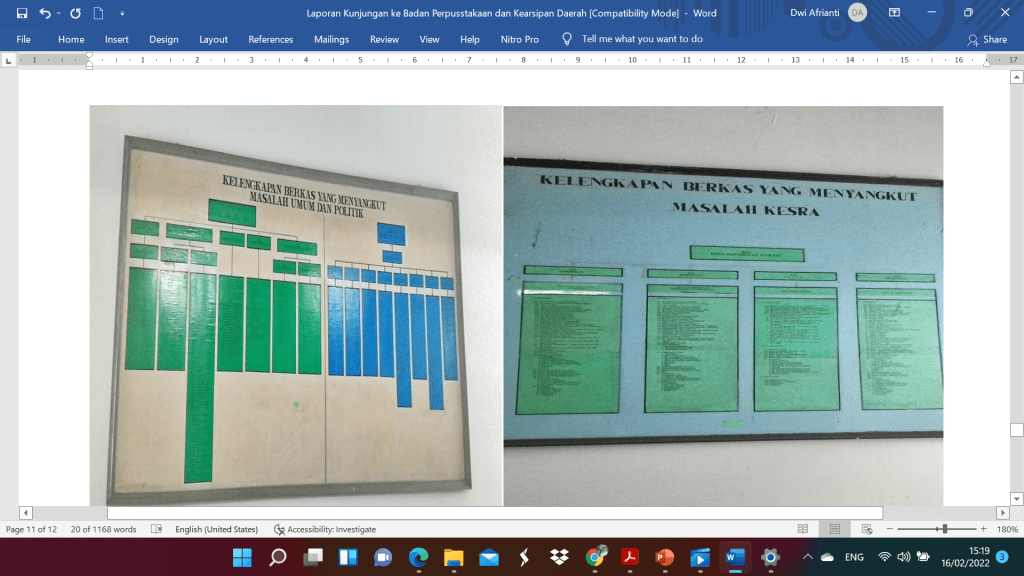1024x576 pixels.
Task: Click the Redo/Repeat icon
Action: 75,14
